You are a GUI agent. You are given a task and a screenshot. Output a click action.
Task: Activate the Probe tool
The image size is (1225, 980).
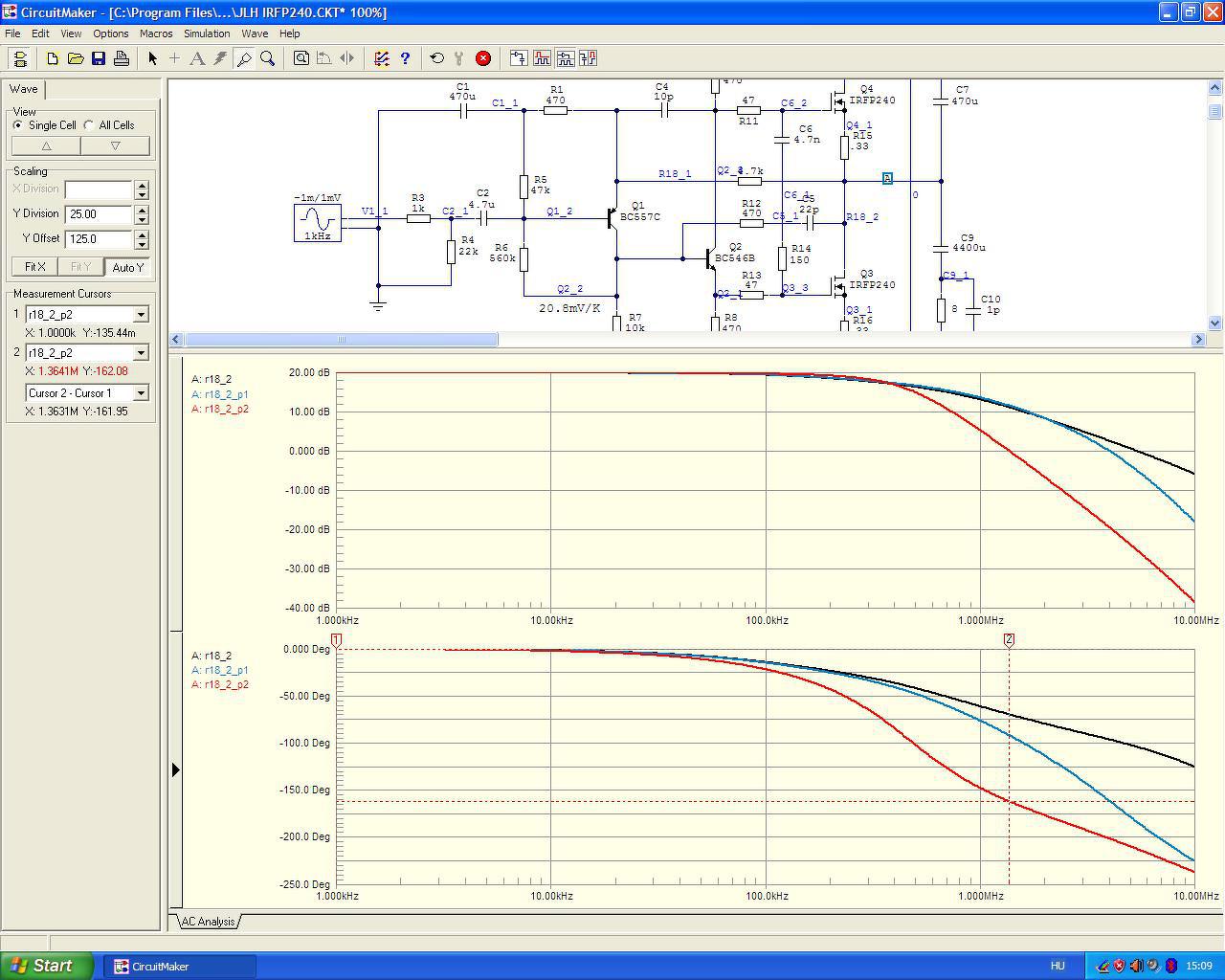click(244, 58)
